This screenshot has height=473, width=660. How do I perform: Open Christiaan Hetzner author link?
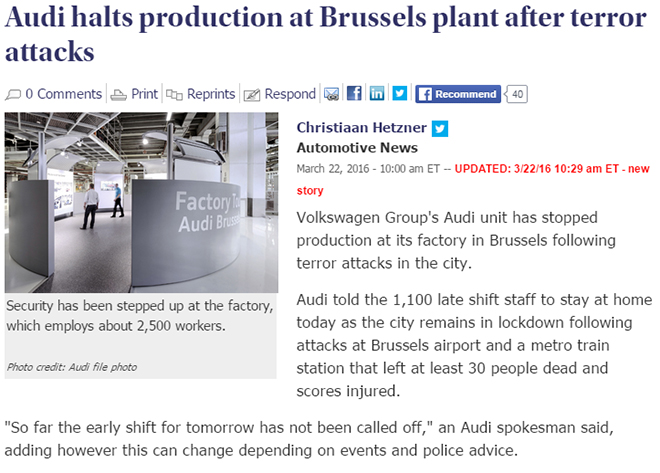tap(362, 128)
